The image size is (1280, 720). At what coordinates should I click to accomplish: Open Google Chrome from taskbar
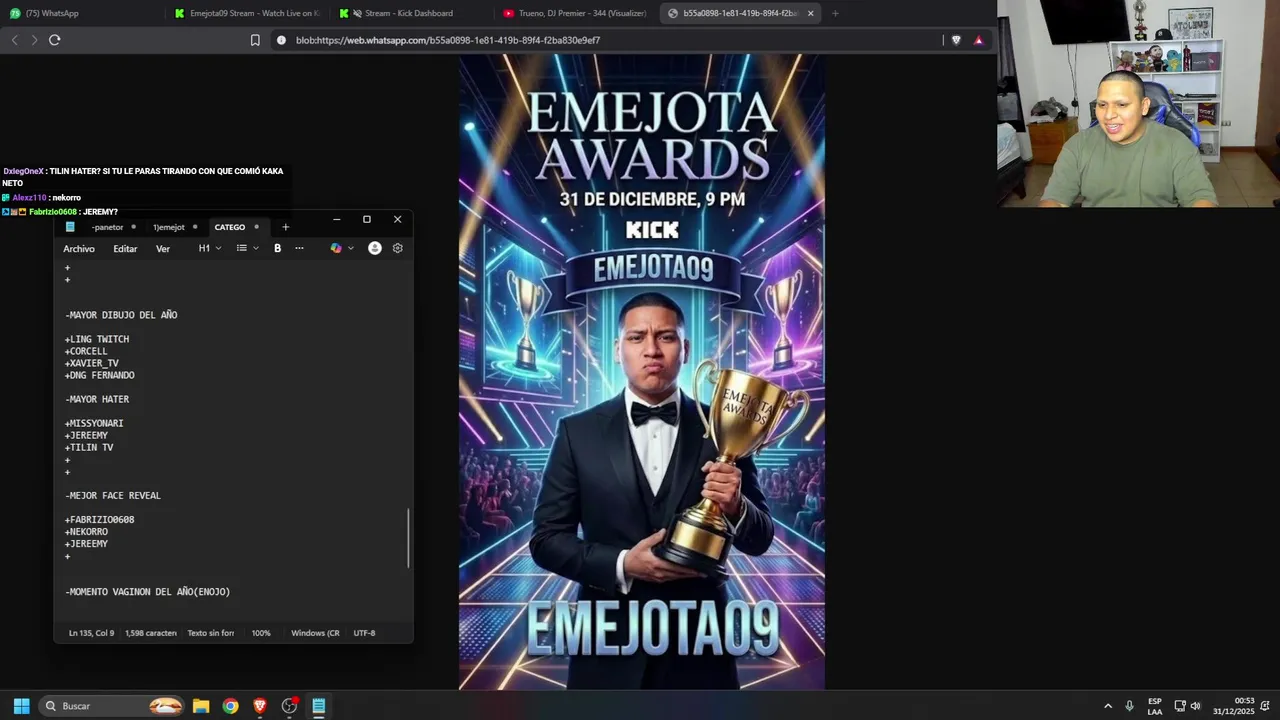[x=231, y=706]
